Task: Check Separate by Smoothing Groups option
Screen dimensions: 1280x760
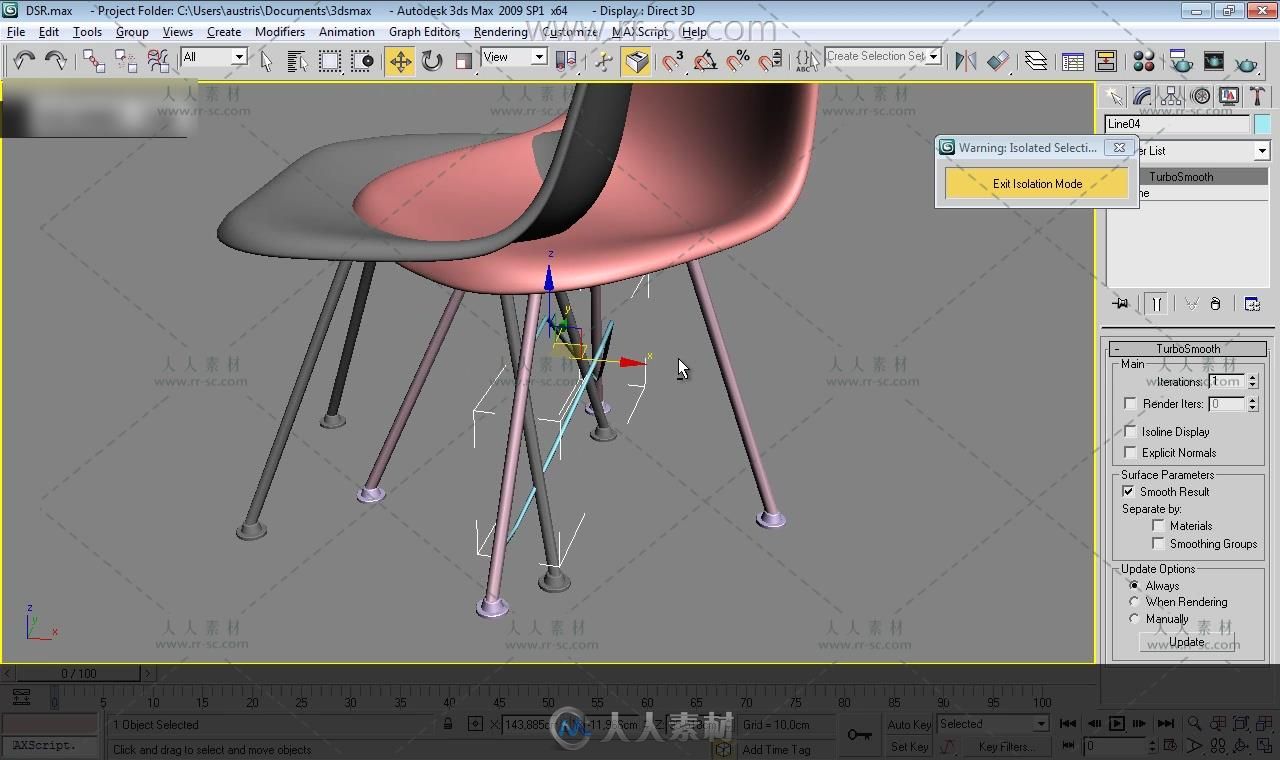Action: (1158, 544)
